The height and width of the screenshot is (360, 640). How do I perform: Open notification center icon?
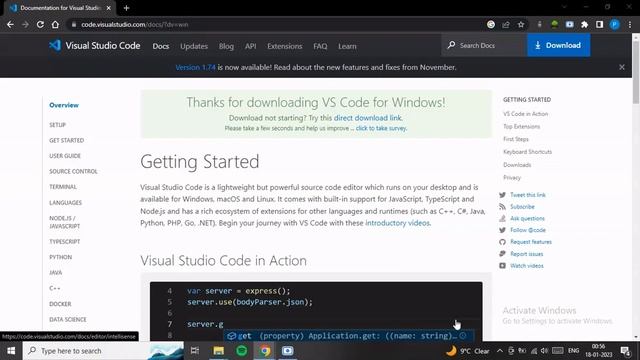tap(625, 351)
